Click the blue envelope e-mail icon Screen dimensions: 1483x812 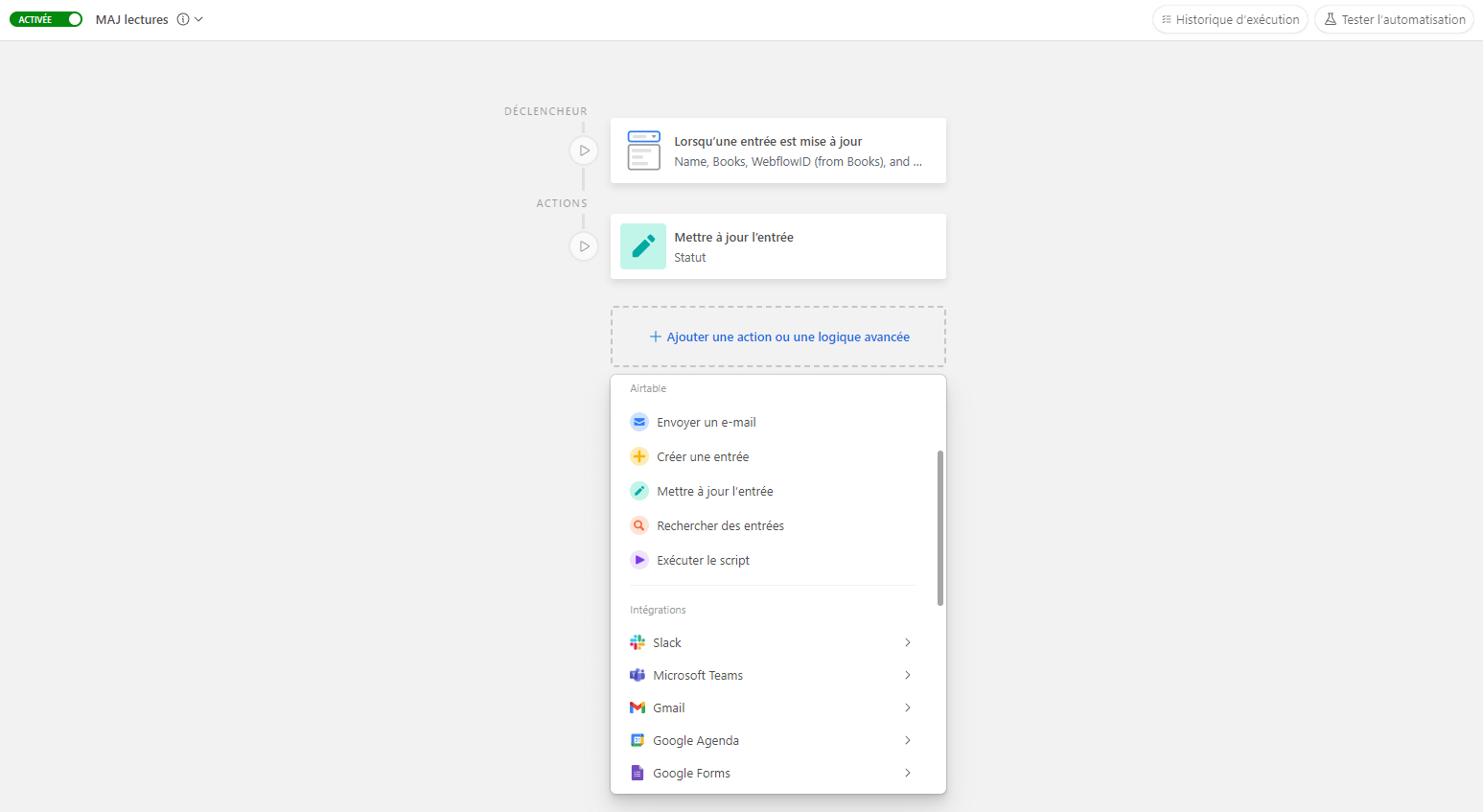coord(639,422)
